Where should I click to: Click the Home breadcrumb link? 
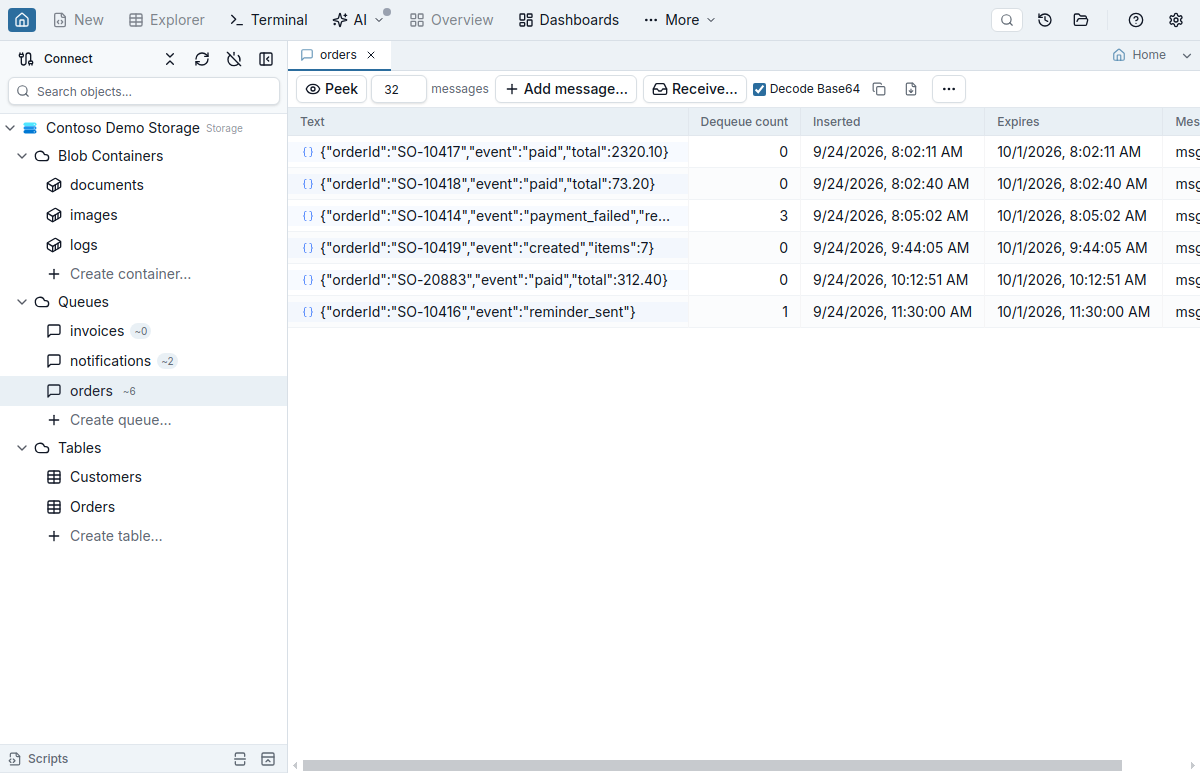pyautogui.click(x=1139, y=55)
